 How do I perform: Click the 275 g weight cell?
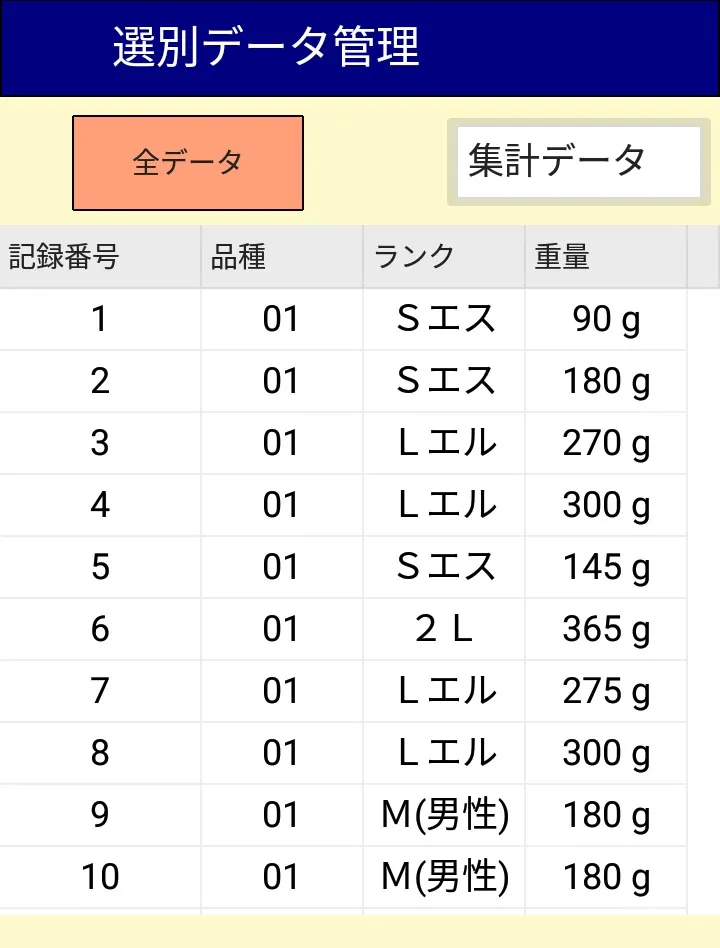[x=606, y=692]
